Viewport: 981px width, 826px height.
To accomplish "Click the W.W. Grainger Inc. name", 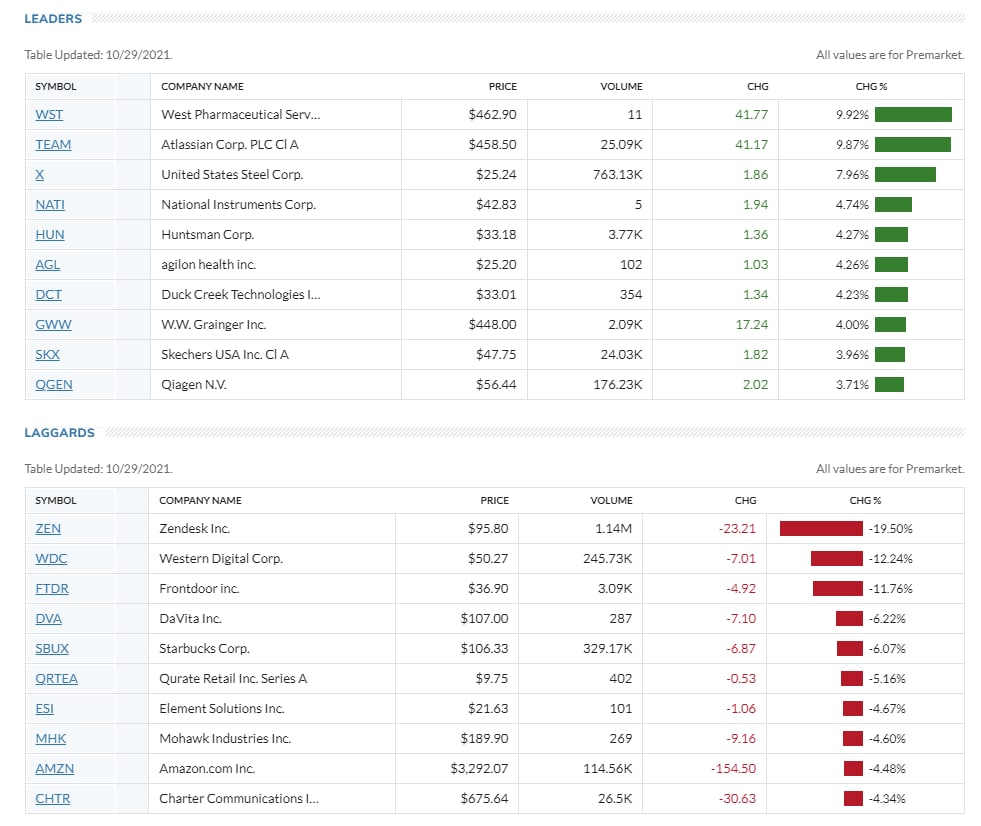I will [213, 325].
